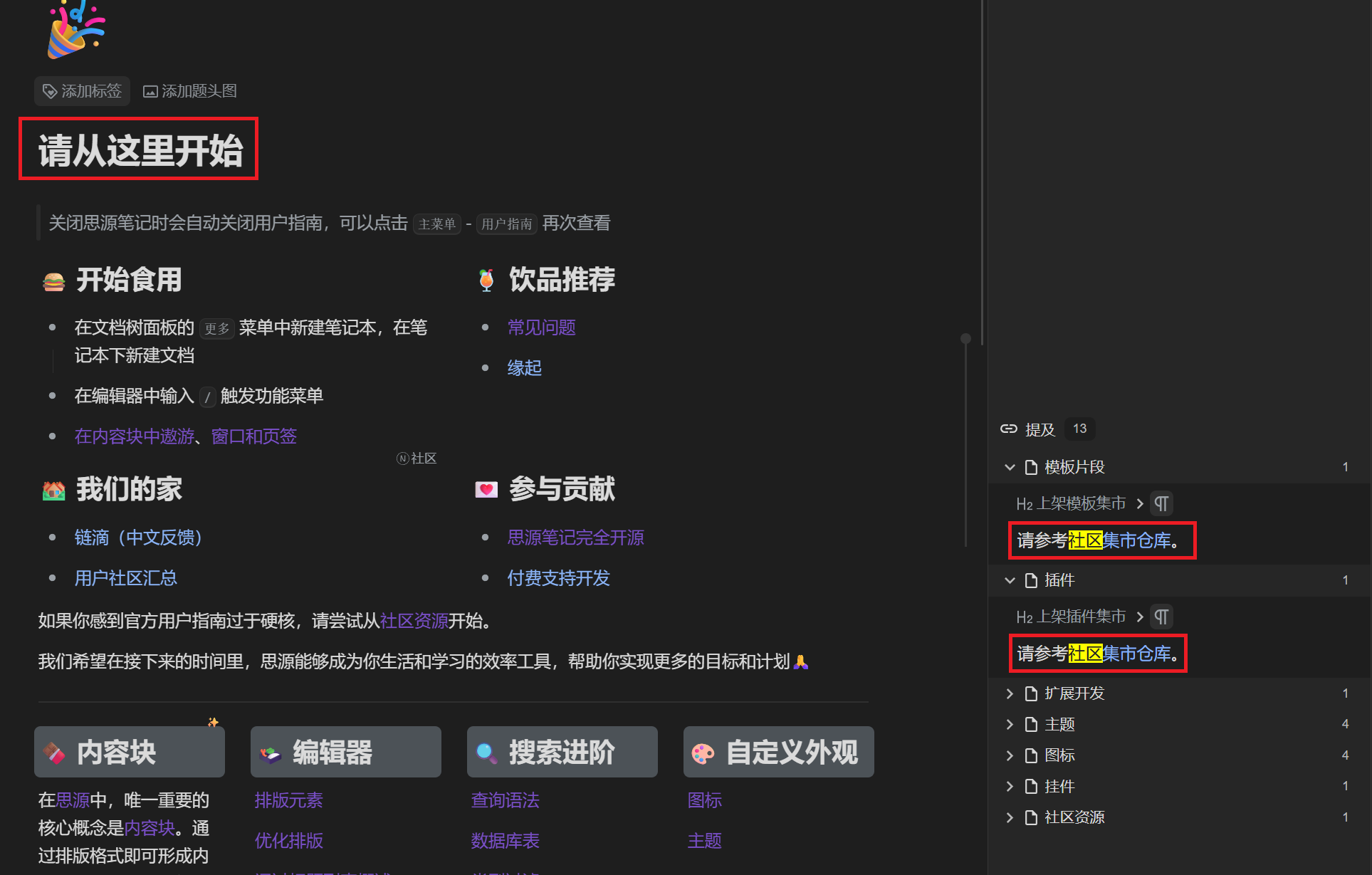This screenshot has width=1372, height=875.
Task: Click the document icon next to 社区资源
Action: 1032,817
